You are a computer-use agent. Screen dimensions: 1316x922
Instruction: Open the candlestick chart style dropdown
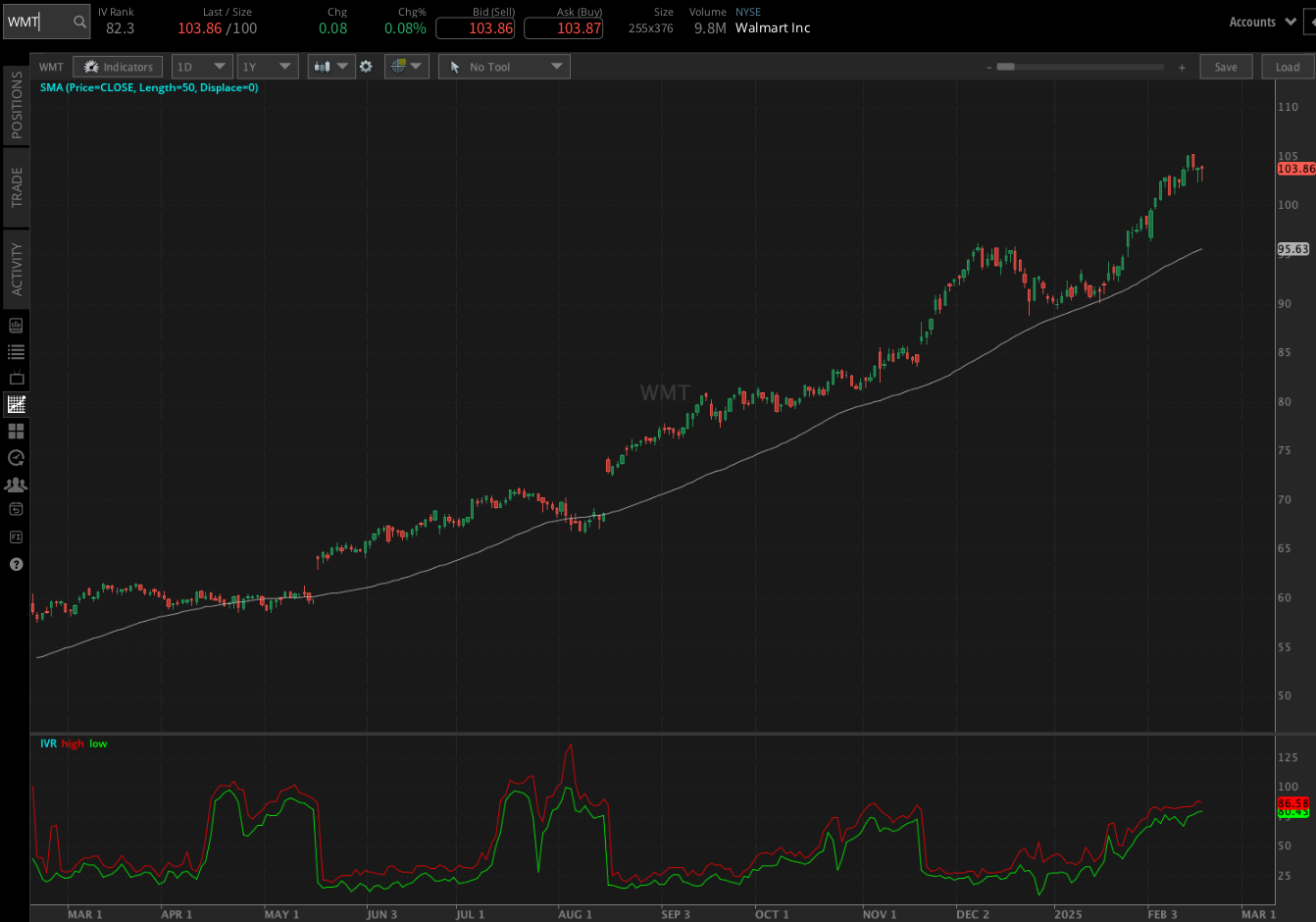pyautogui.click(x=331, y=67)
